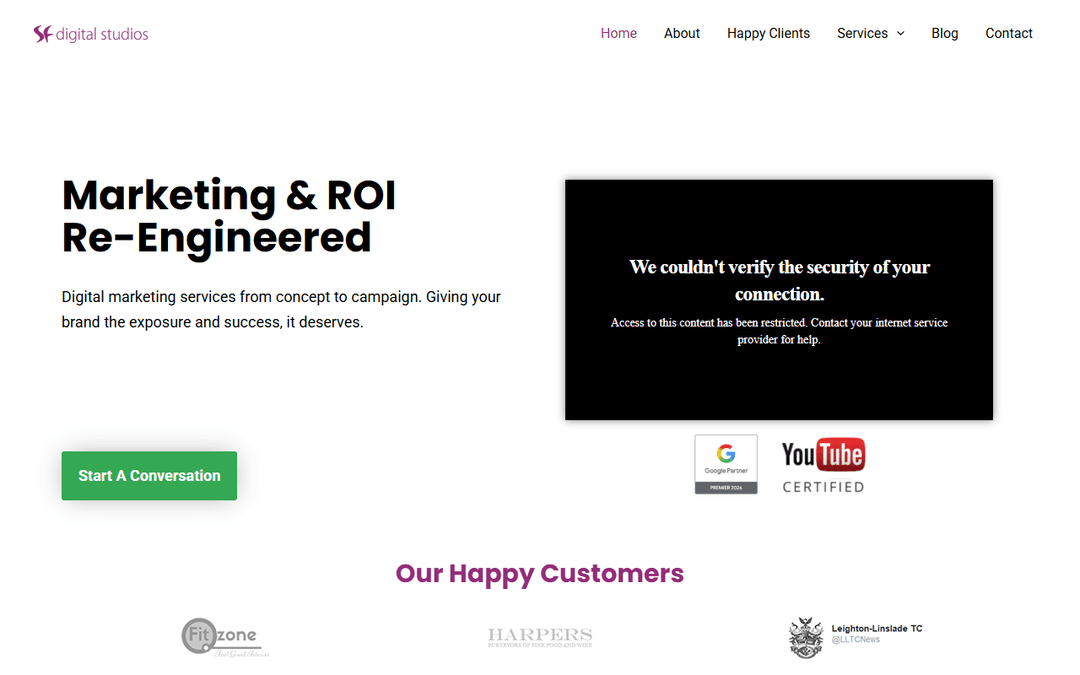The width and height of the screenshot is (1080, 675).
Task: Open the Home menu item
Action: [x=619, y=33]
